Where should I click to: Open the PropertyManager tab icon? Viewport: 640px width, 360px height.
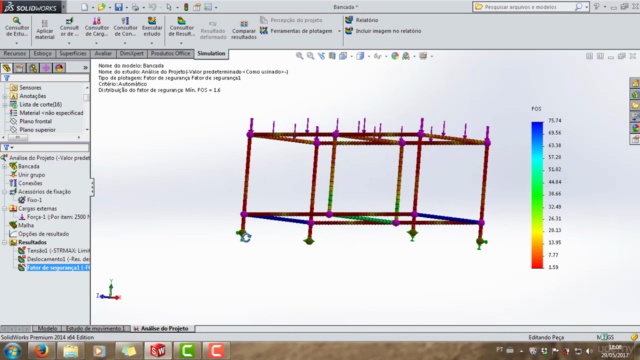coord(20,68)
